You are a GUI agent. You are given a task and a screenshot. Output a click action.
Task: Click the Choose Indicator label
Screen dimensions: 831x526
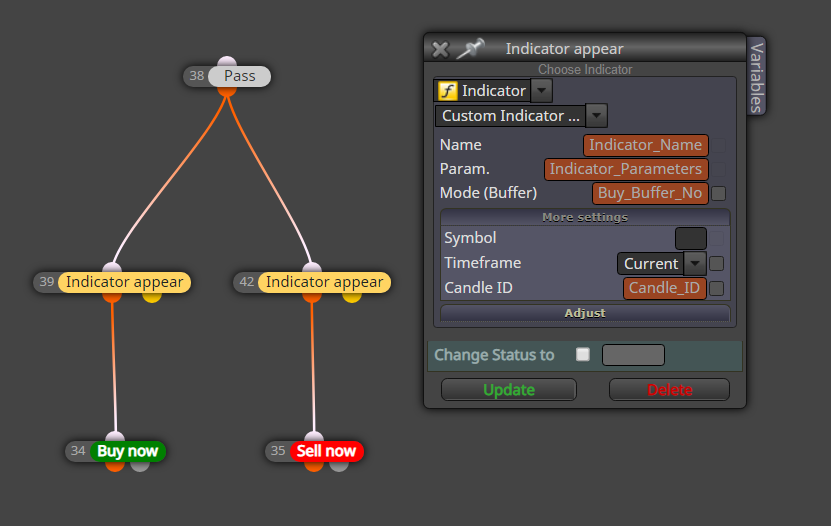pyautogui.click(x=585, y=70)
